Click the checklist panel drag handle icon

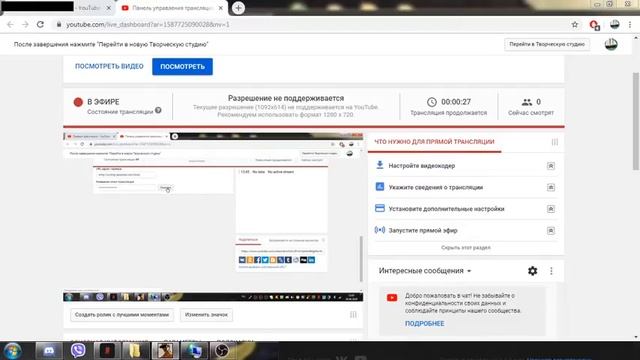click(555, 142)
